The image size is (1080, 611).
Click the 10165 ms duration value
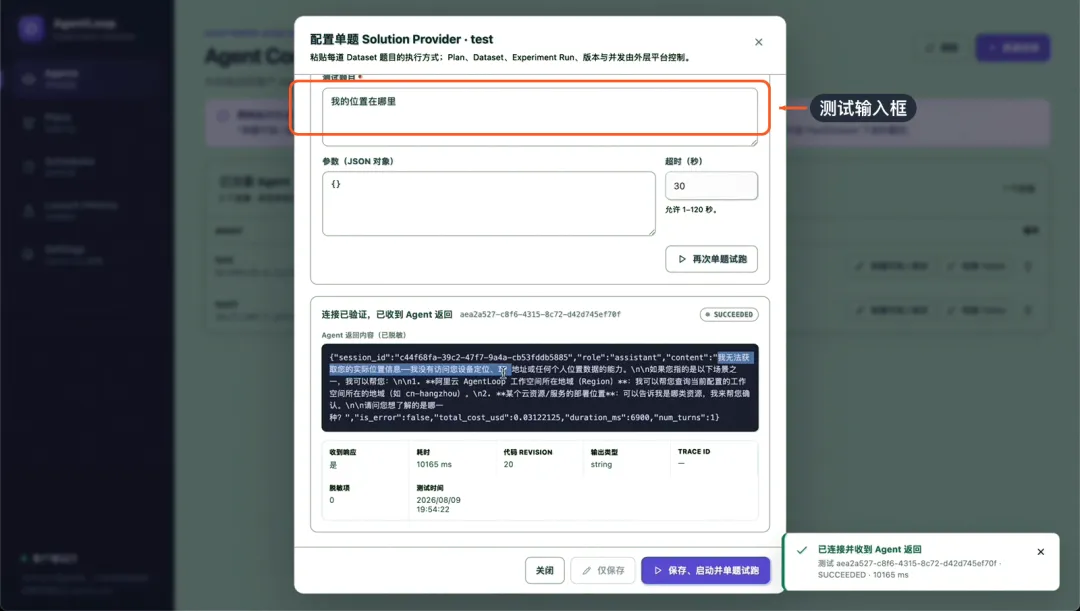434,464
